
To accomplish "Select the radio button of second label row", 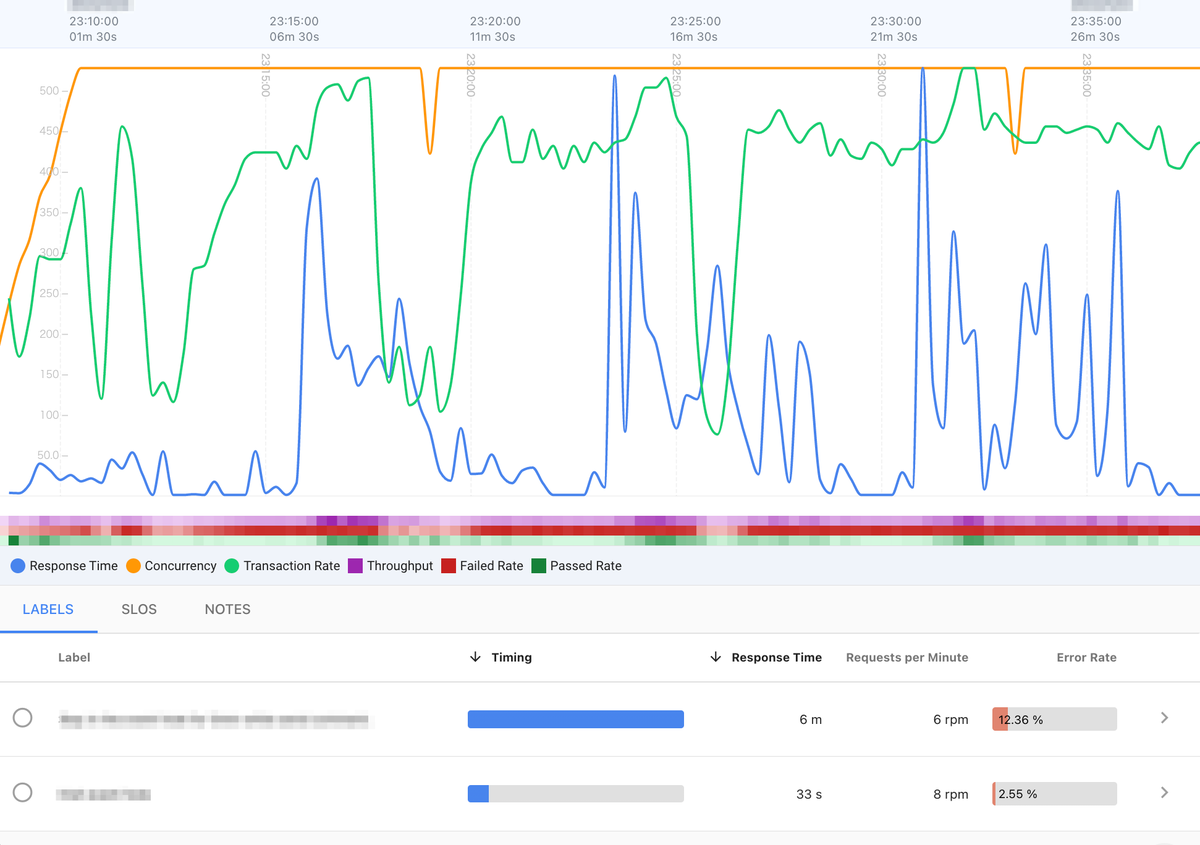I will click(23, 793).
